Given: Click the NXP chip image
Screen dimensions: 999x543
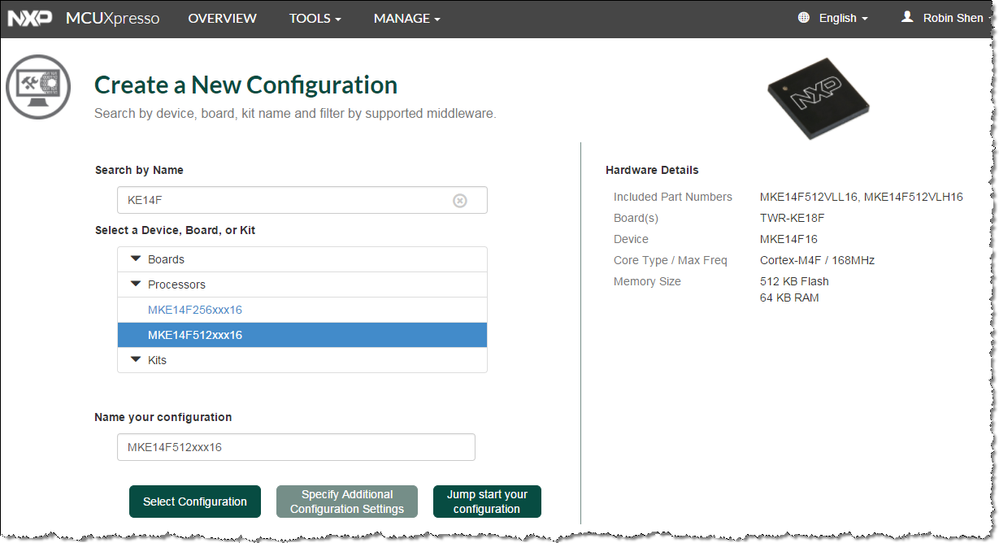Looking at the screenshot, I should pos(818,98).
